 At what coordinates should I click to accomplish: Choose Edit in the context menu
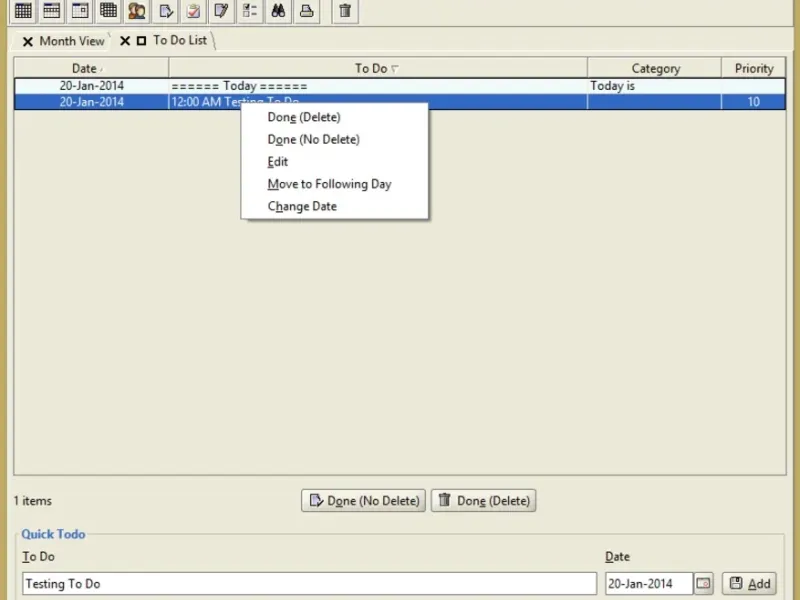tap(334, 162)
